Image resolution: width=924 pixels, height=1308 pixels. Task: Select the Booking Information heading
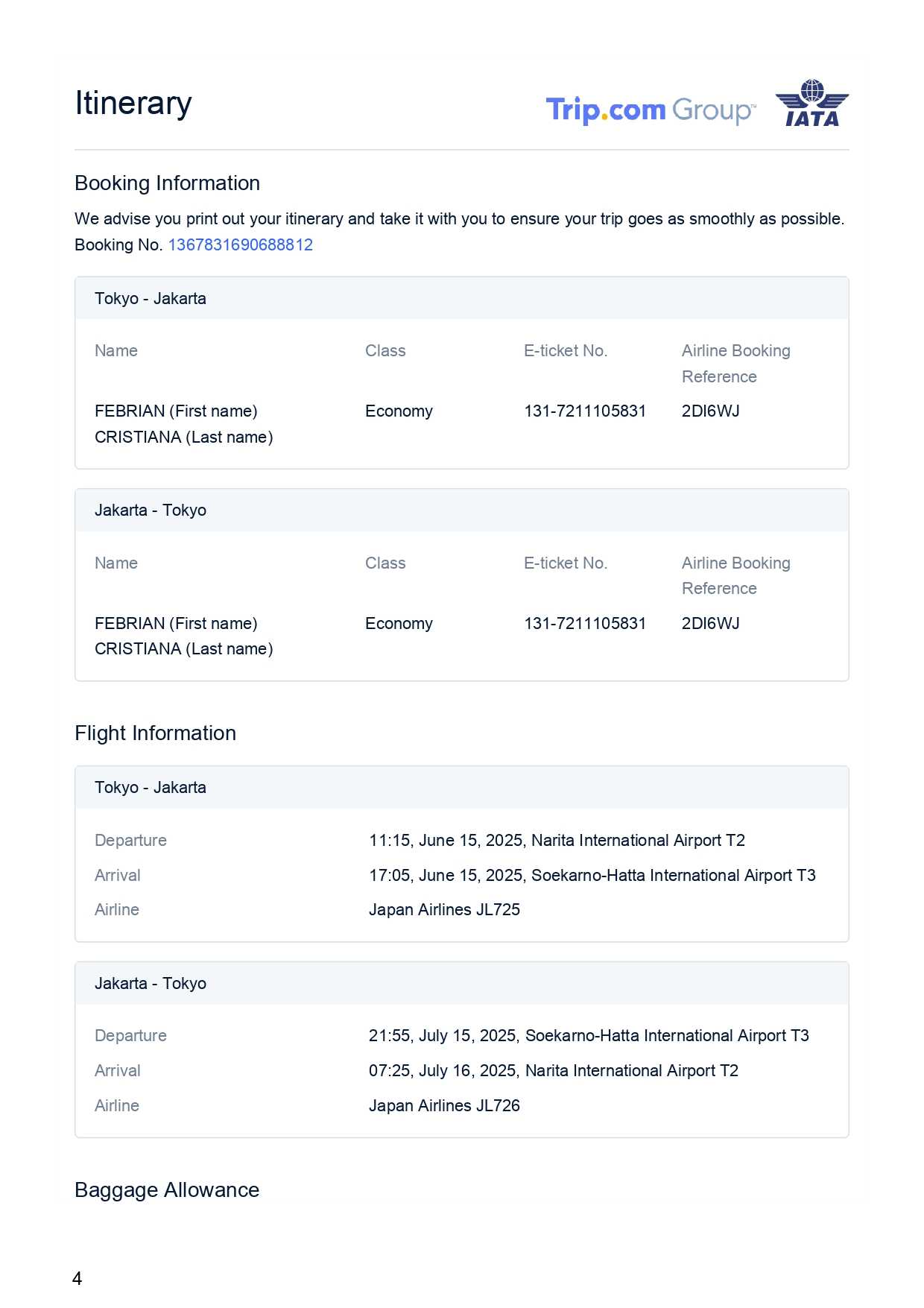tap(167, 183)
